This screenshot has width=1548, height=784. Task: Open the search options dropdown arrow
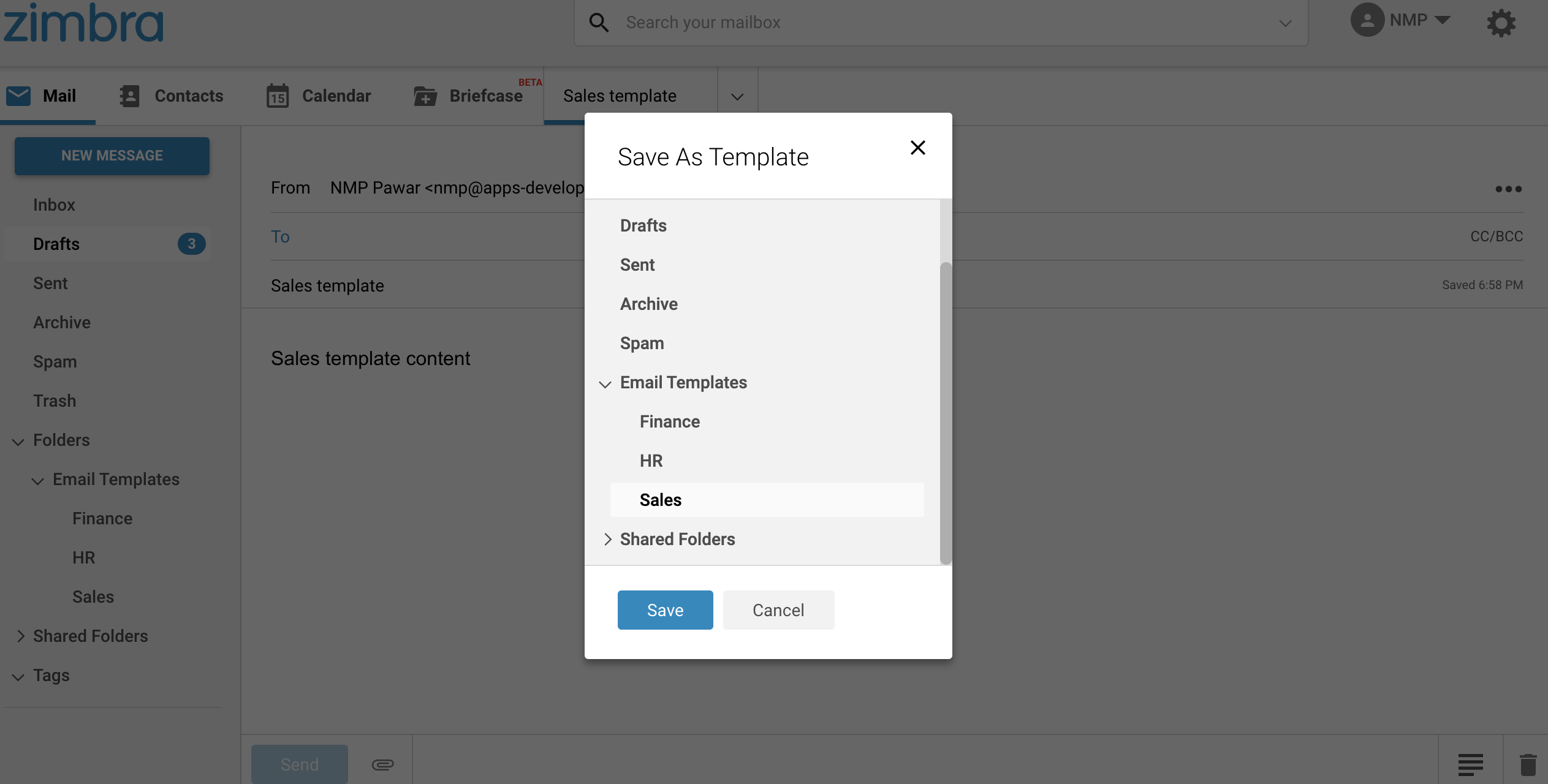pos(1285,23)
